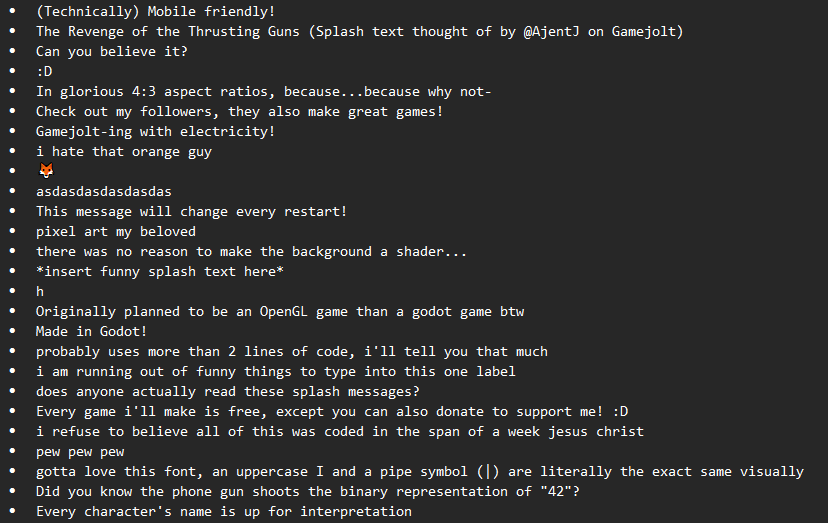Image resolution: width=828 pixels, height=523 pixels.
Task: Click the fox emoji icon
Action: pos(46,171)
